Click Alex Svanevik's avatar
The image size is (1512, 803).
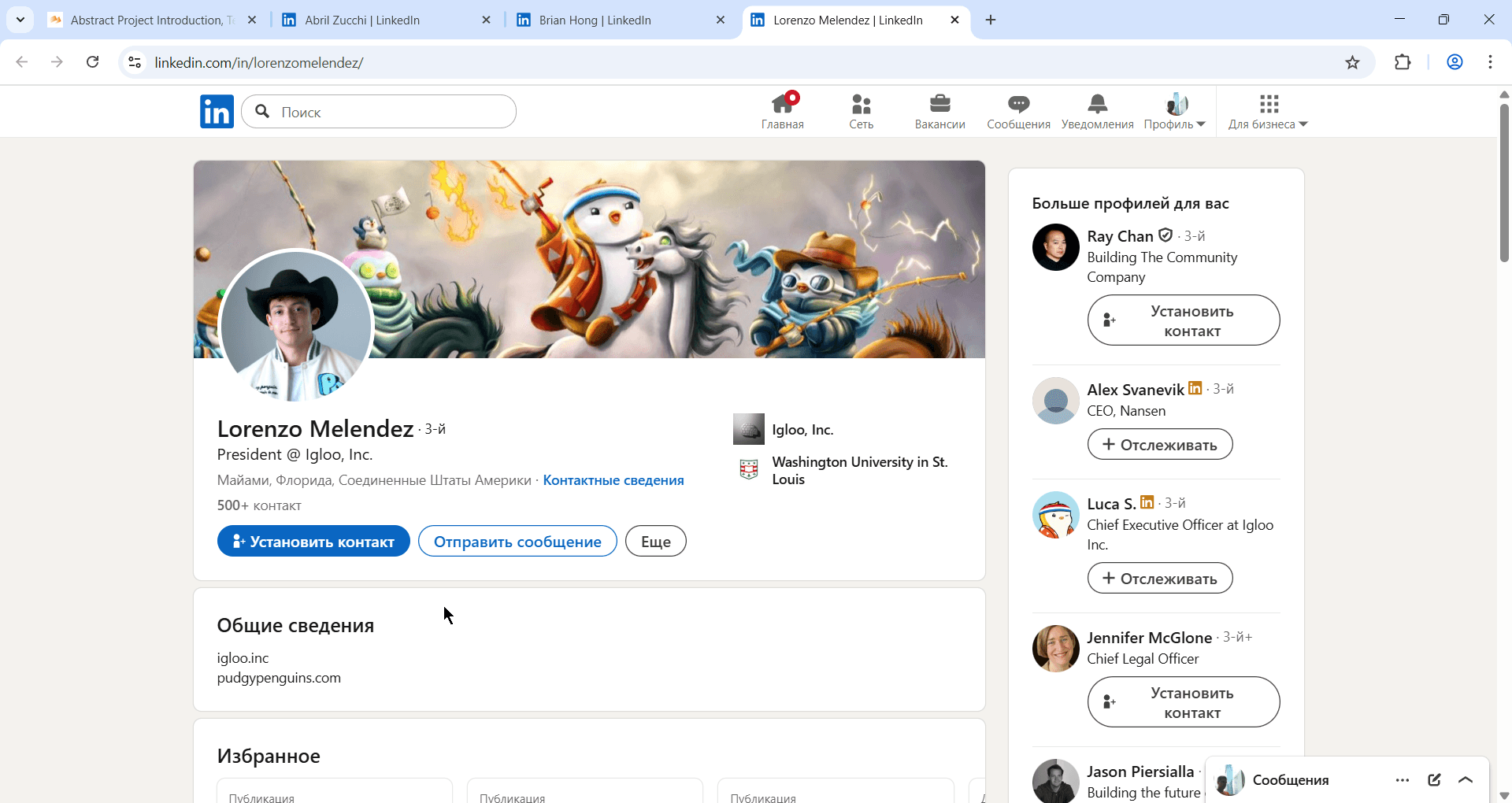pos(1056,401)
